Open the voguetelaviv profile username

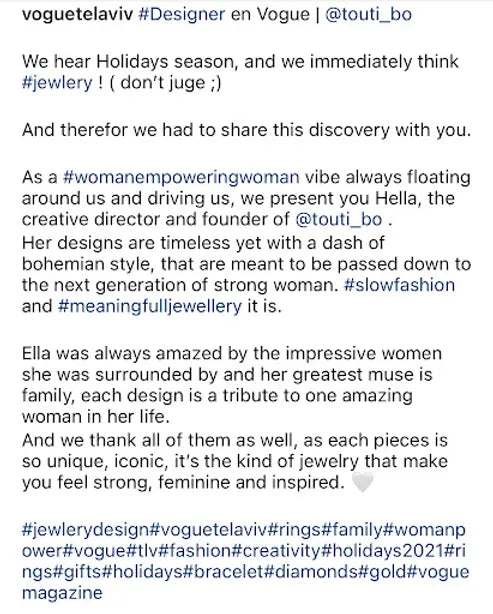point(78,15)
